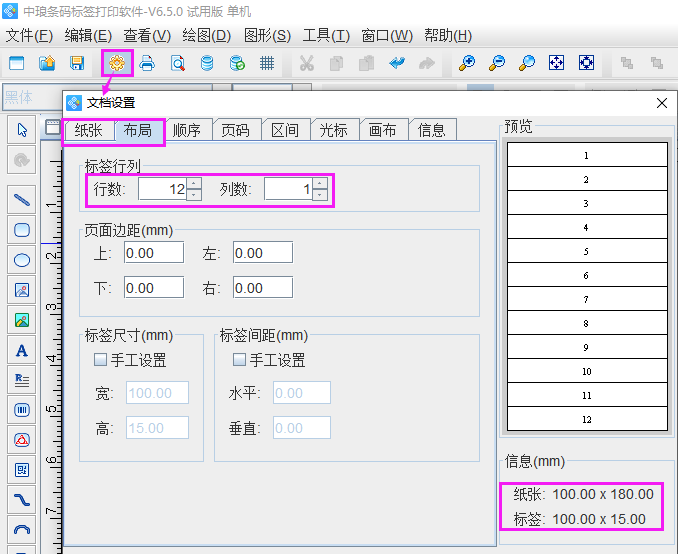This screenshot has width=678, height=554.
Task: Open the font name dropdown 黑体
Action: pos(30,97)
